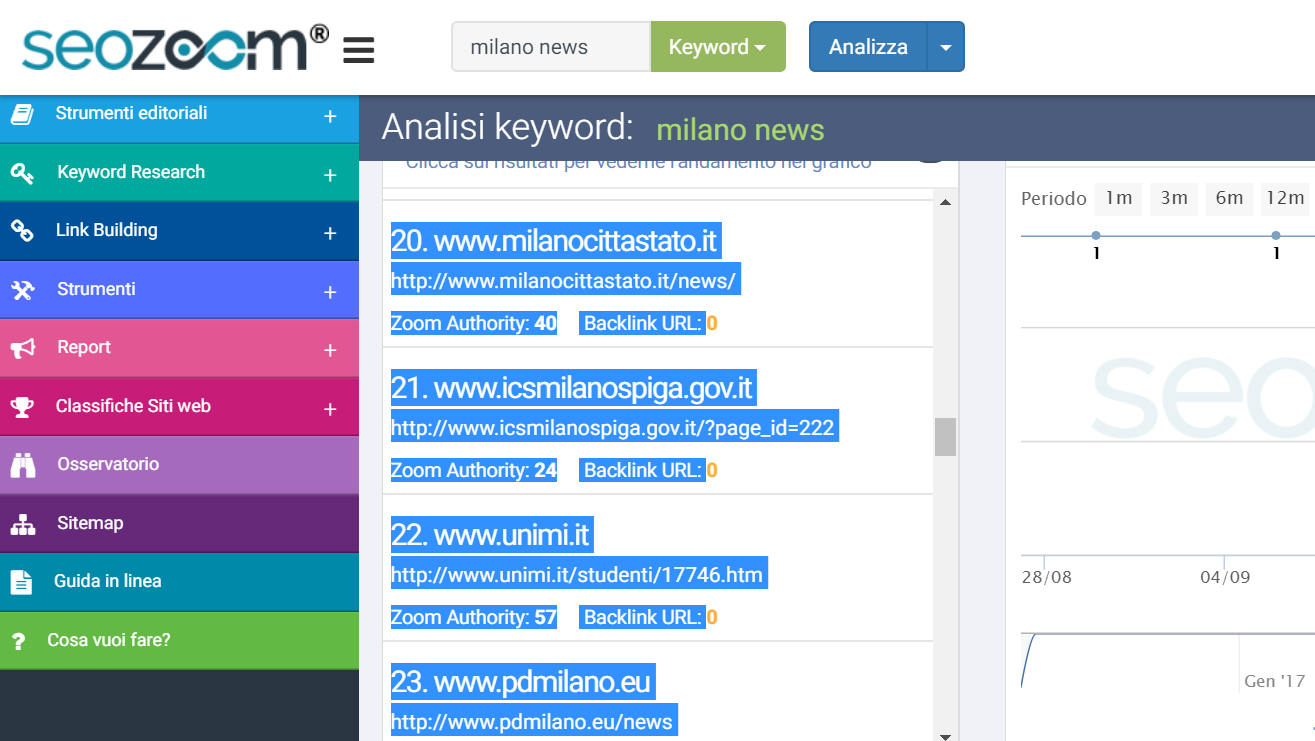
Task: Click the 04/09 date axis label
Action: (x=1225, y=577)
